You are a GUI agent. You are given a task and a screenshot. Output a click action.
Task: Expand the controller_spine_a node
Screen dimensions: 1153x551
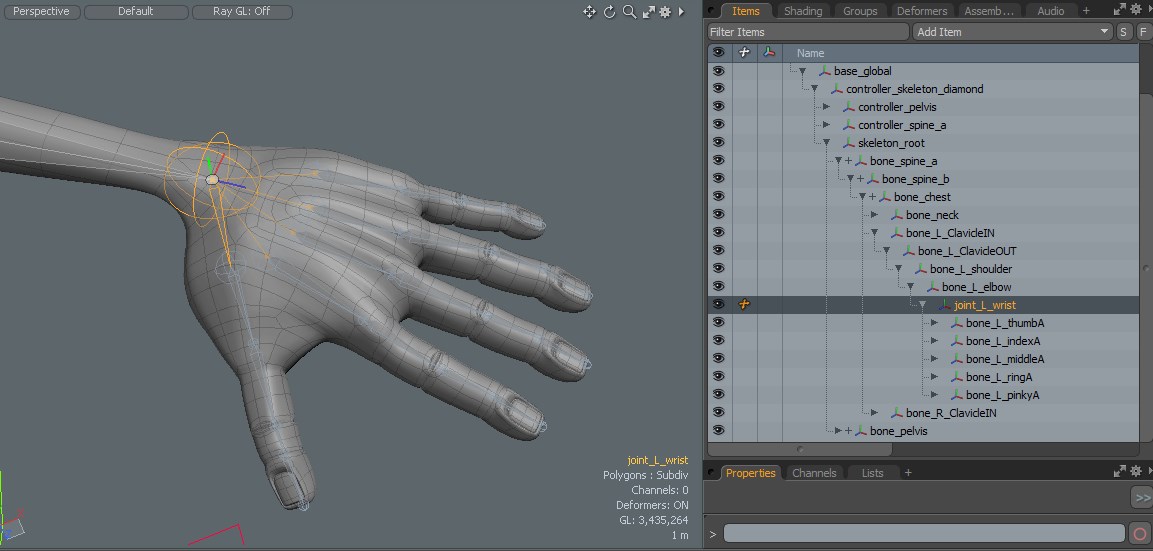(x=827, y=125)
